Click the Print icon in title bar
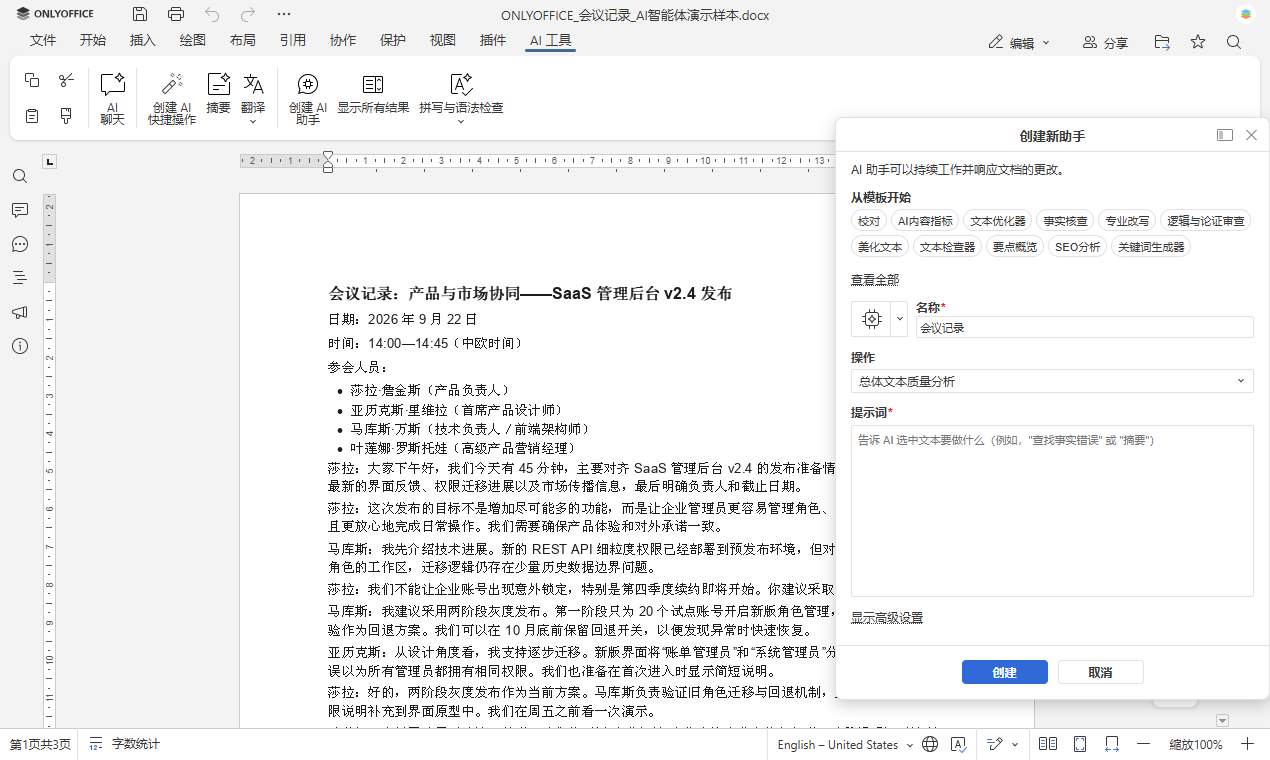Image resolution: width=1270 pixels, height=760 pixels. (x=176, y=14)
